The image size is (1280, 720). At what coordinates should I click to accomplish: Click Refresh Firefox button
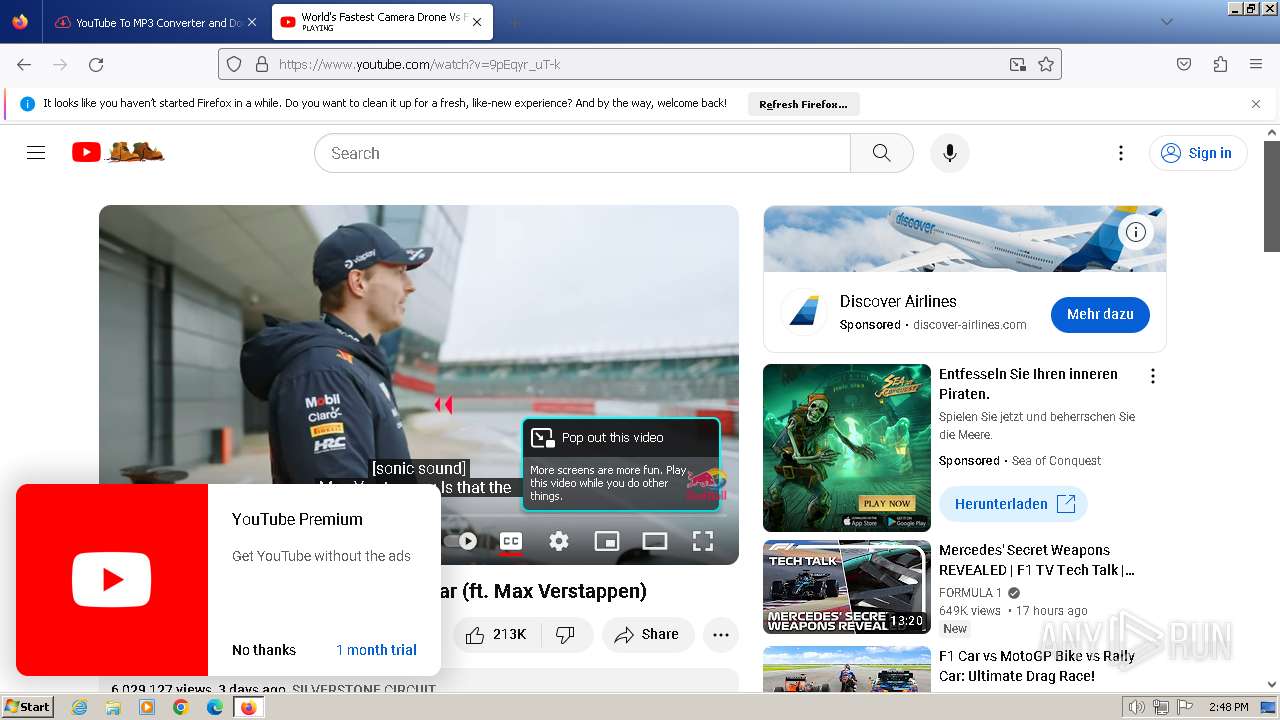[x=803, y=104]
